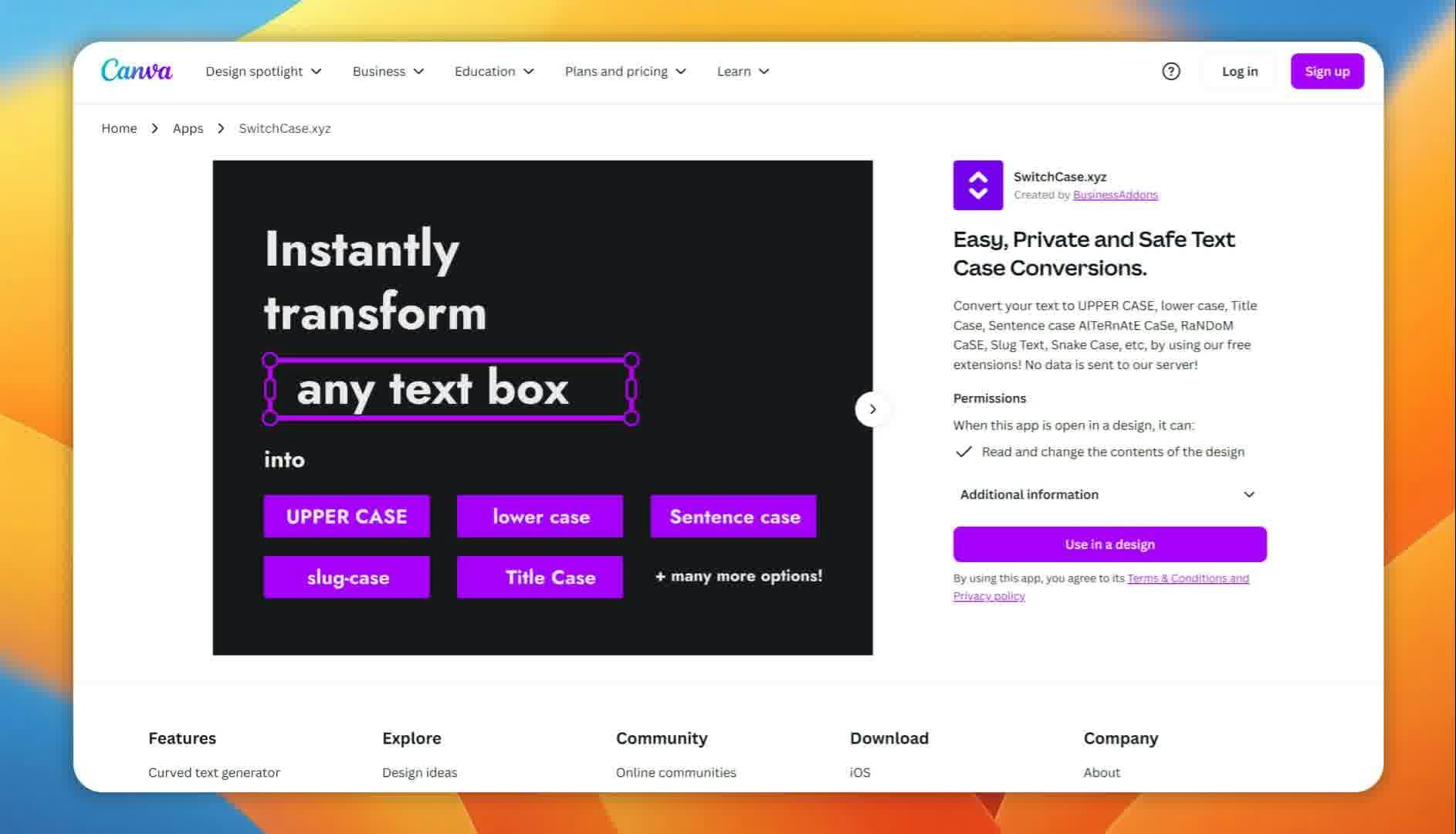Go to Apps breadcrumb
Image resolution: width=1456 pixels, height=834 pixels.
tap(188, 128)
